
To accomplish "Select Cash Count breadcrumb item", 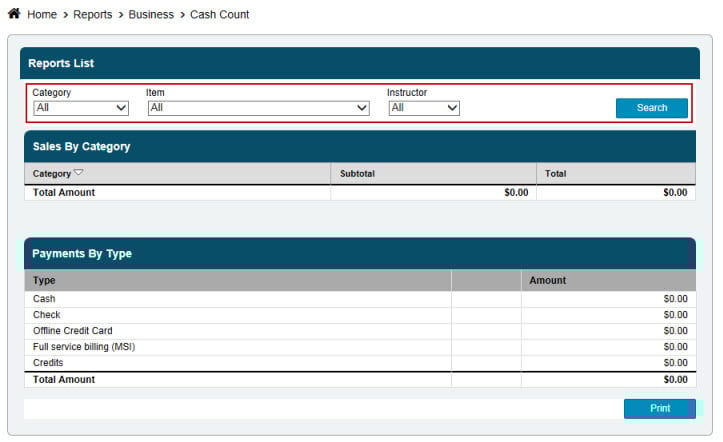I will pos(220,15).
